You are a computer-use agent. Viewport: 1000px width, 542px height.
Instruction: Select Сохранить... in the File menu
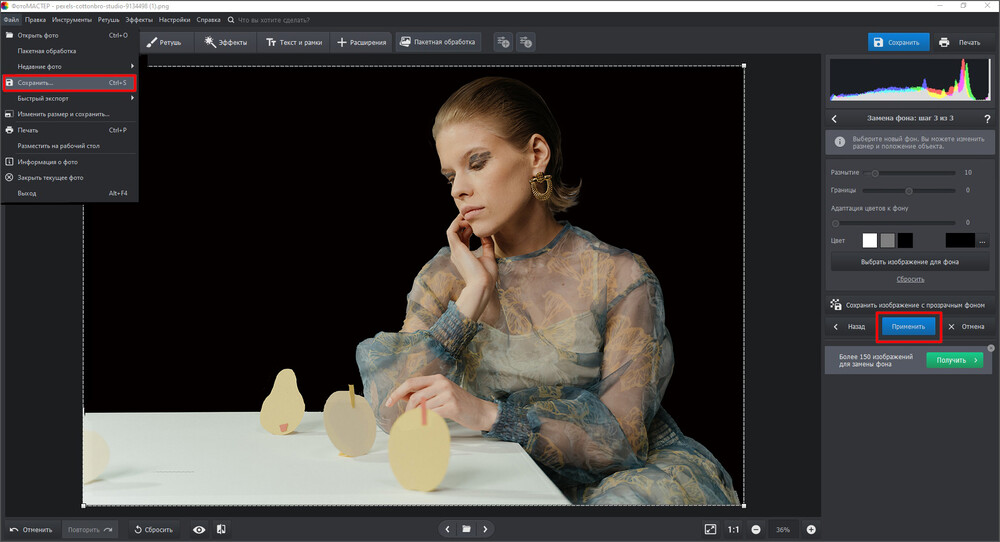[68, 82]
